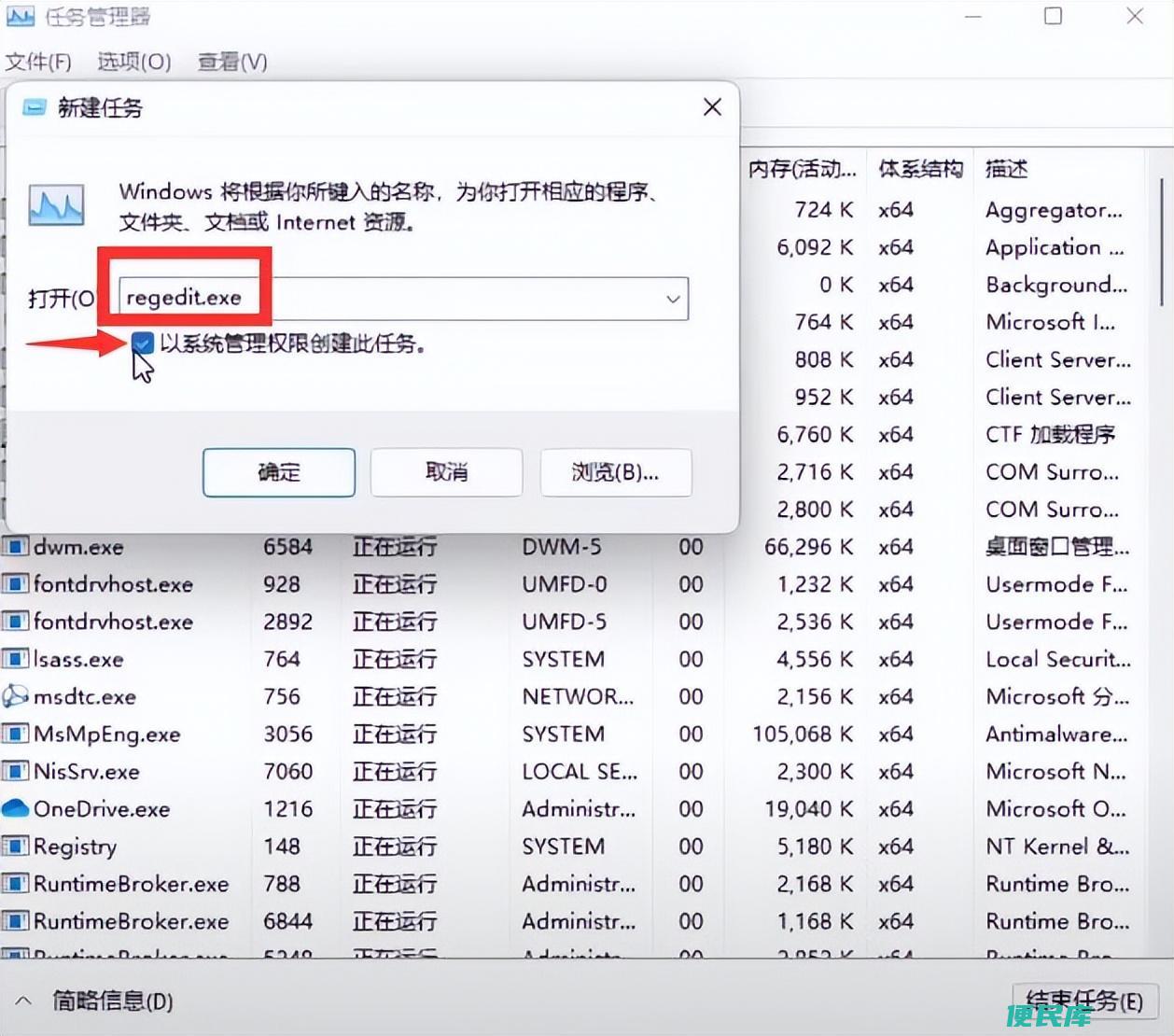1174x1036 pixels.
Task: Click the NT Kernel &... description
Action: 1057,846
